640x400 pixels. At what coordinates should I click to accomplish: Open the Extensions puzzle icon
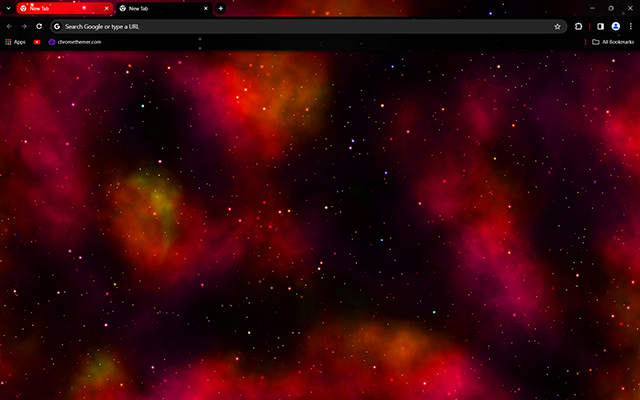tap(578, 27)
